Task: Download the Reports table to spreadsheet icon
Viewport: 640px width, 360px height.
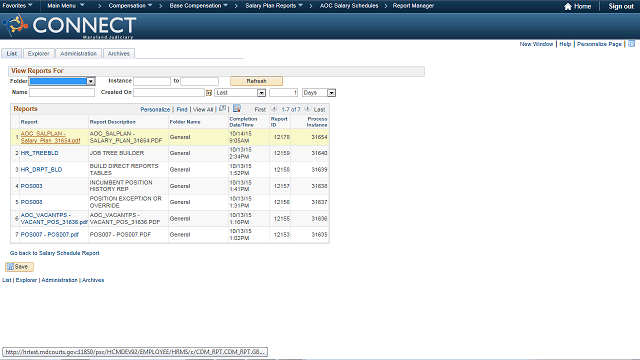Action: tap(237, 109)
